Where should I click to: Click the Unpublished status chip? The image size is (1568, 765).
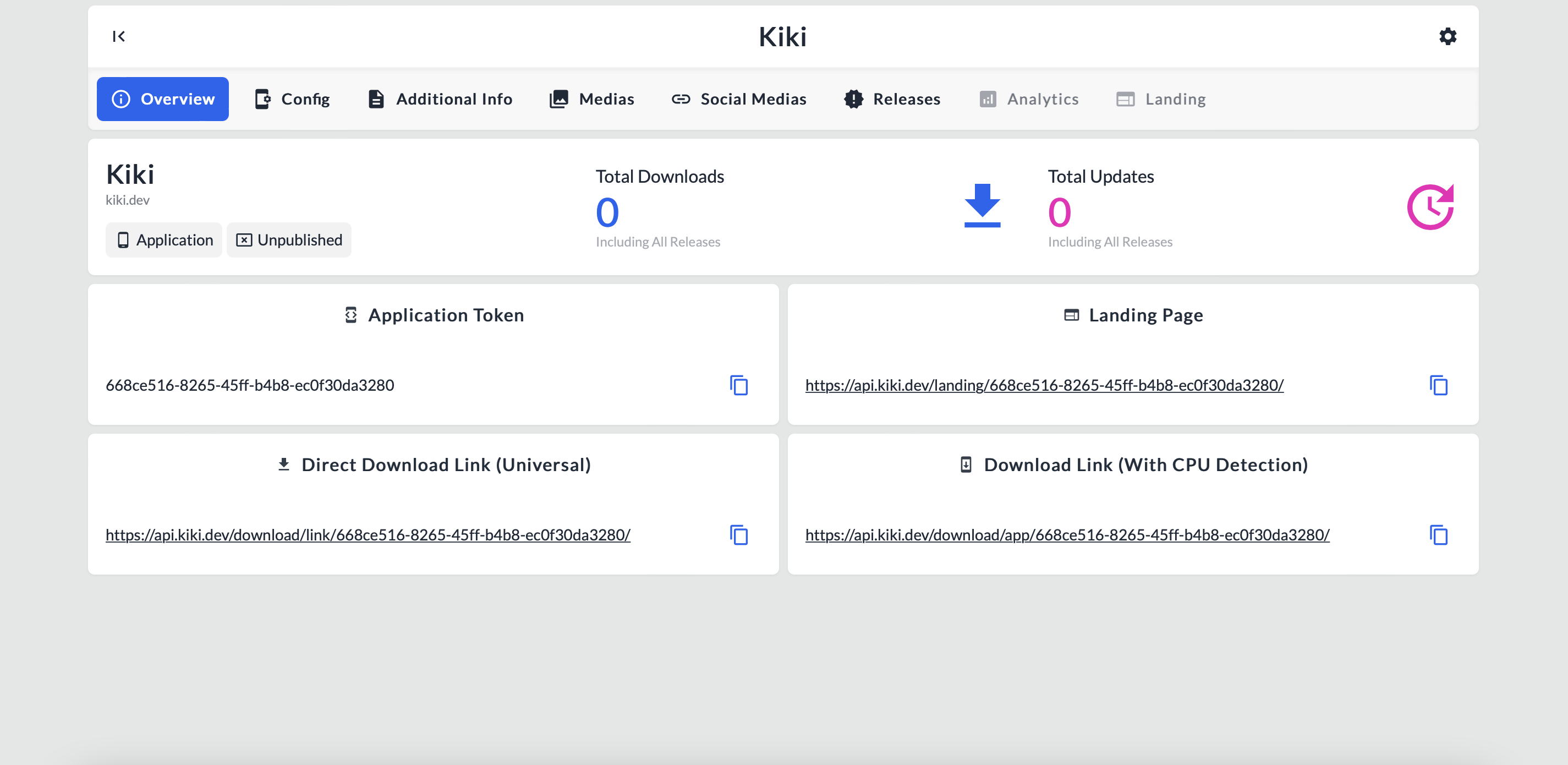click(289, 240)
